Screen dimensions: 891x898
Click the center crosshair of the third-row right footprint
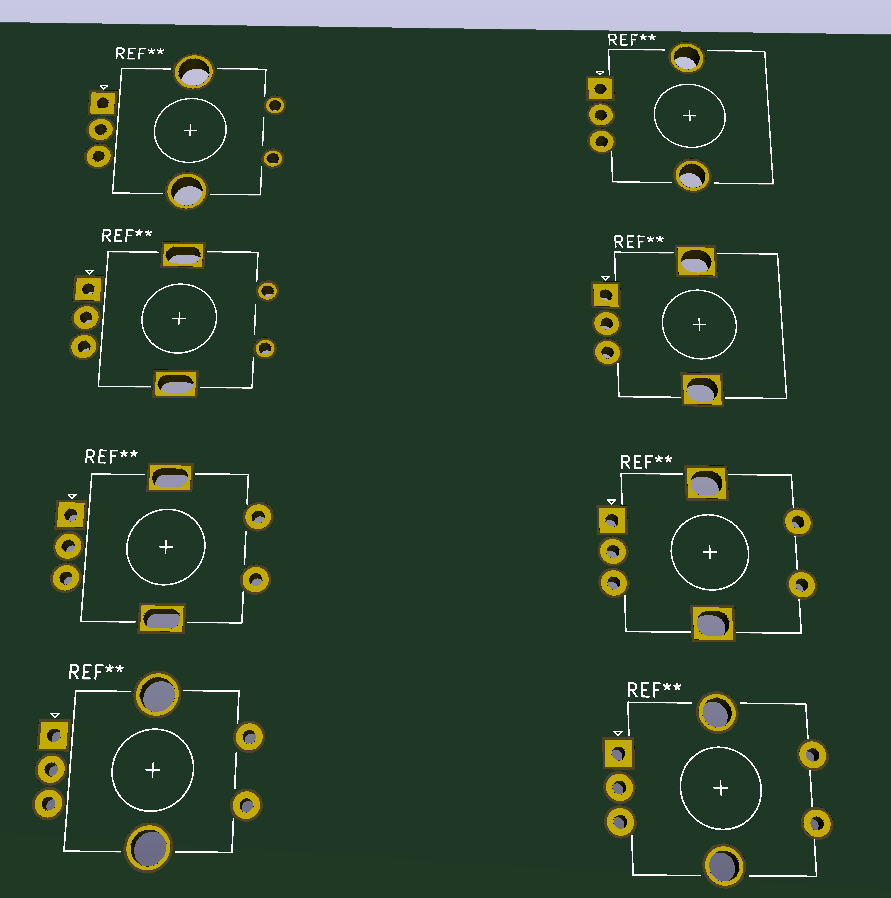coord(710,551)
